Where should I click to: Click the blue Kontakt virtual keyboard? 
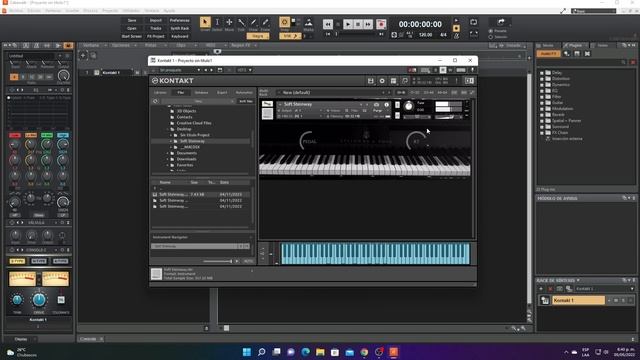[x=375, y=253]
